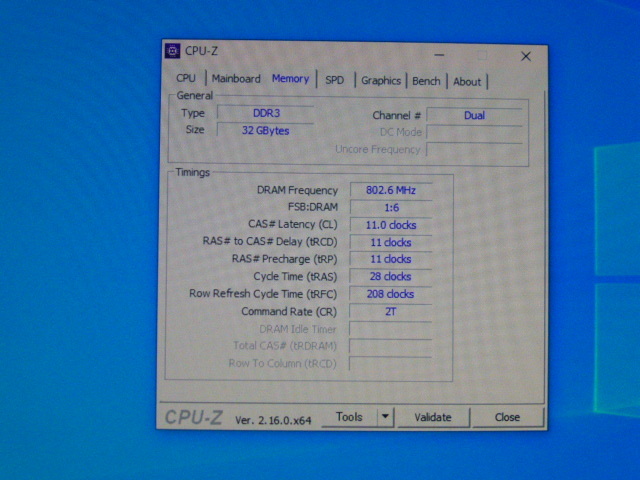Click the Ver. 2.16.0.x64 version text
Image resolution: width=640 pixels, height=480 pixels.
pyautogui.click(x=273, y=420)
